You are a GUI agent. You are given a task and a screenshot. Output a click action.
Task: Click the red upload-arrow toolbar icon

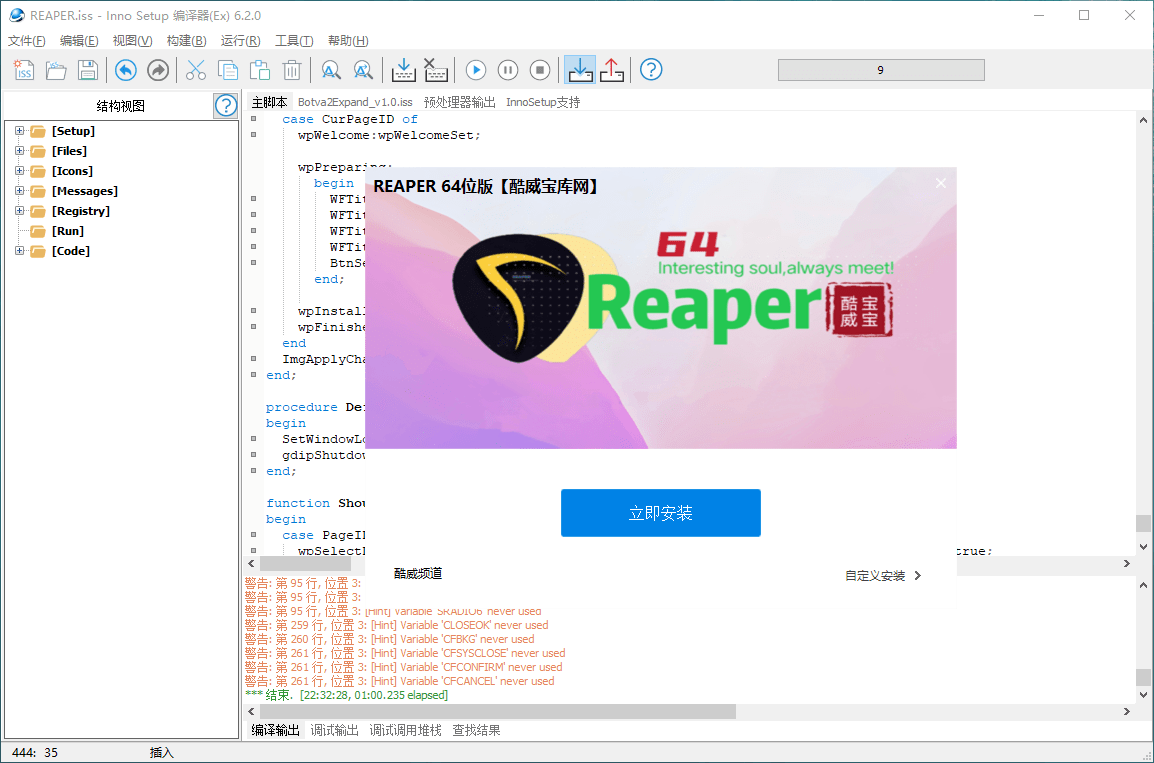coord(612,70)
